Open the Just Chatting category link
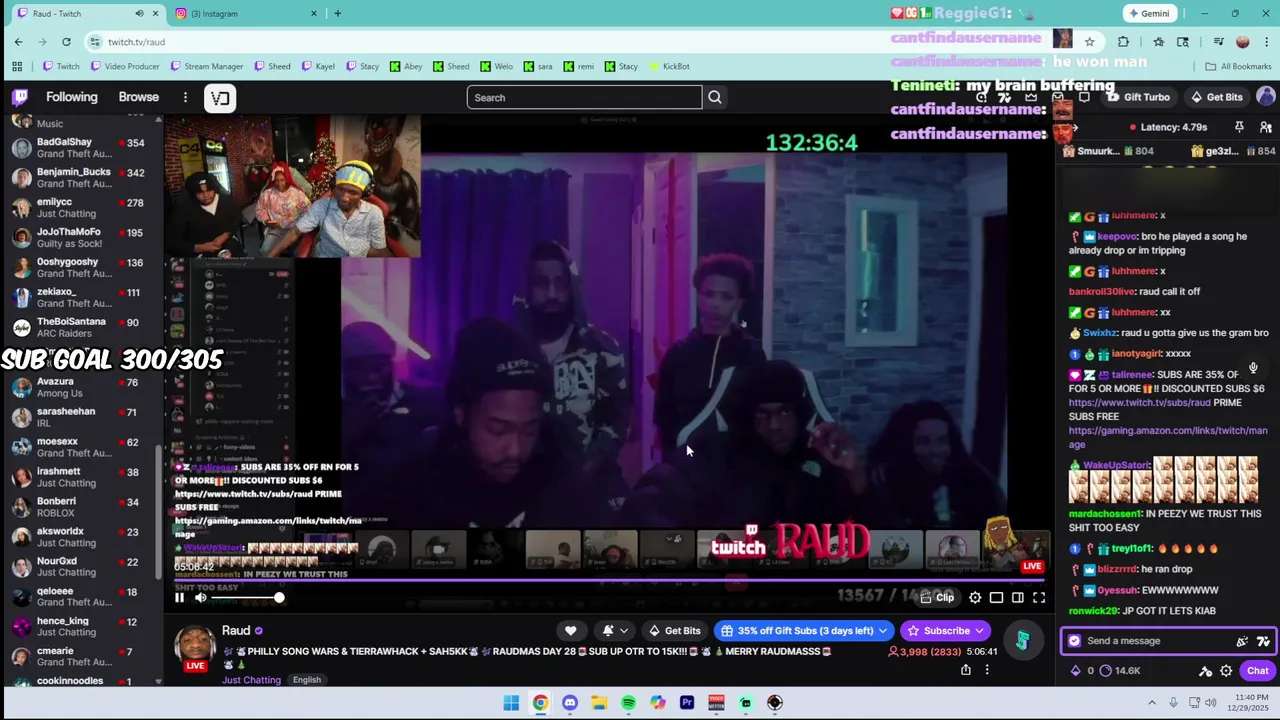 251,680
